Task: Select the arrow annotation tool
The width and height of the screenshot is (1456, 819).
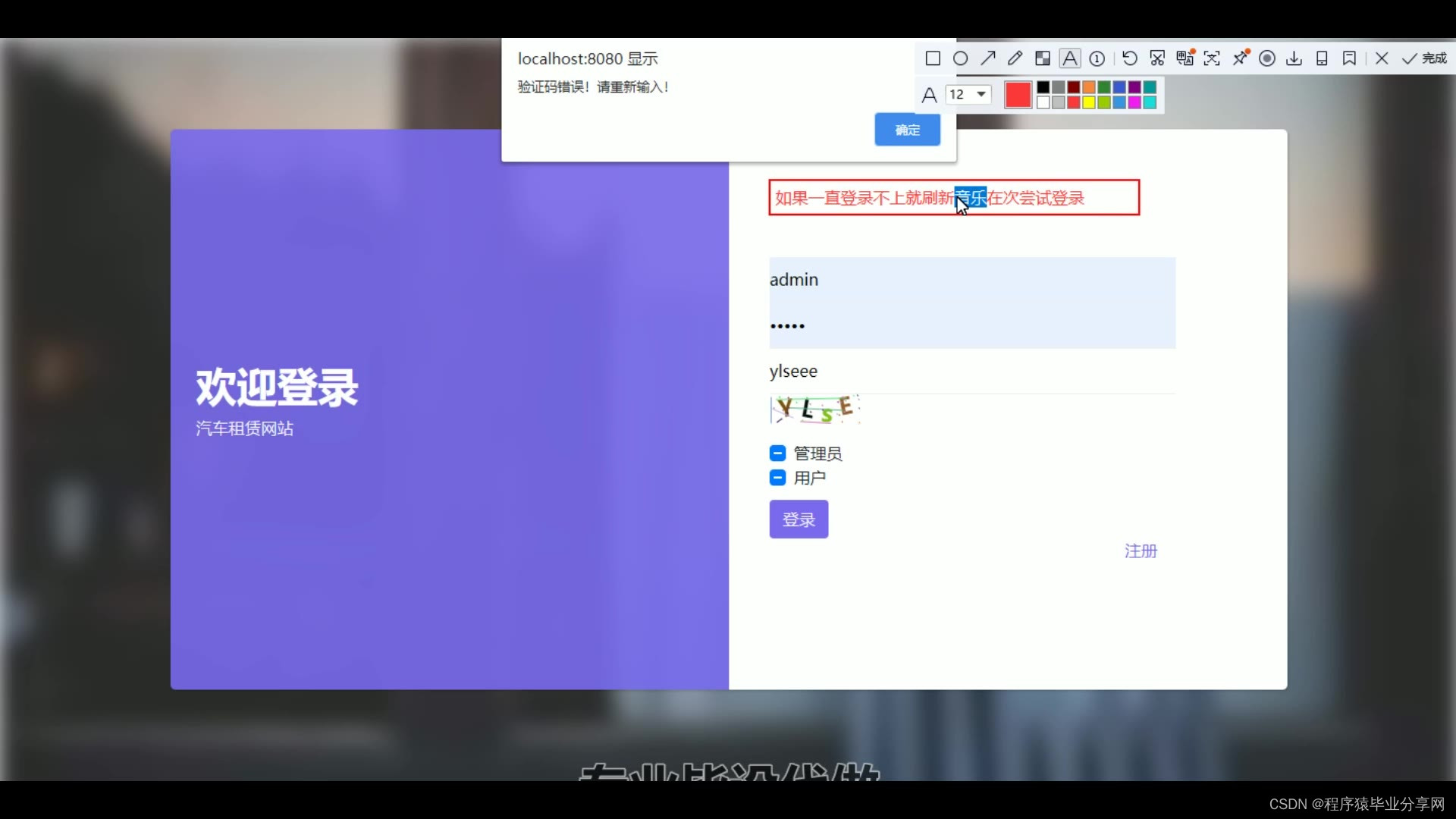Action: click(x=987, y=58)
